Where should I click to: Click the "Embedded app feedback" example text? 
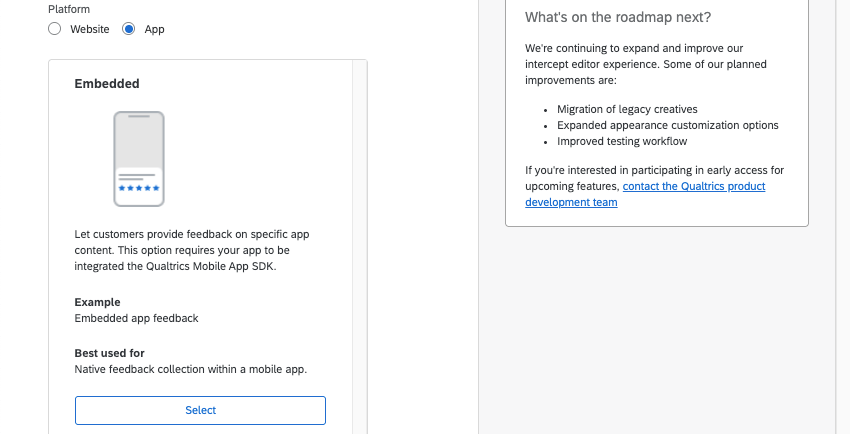(137, 318)
